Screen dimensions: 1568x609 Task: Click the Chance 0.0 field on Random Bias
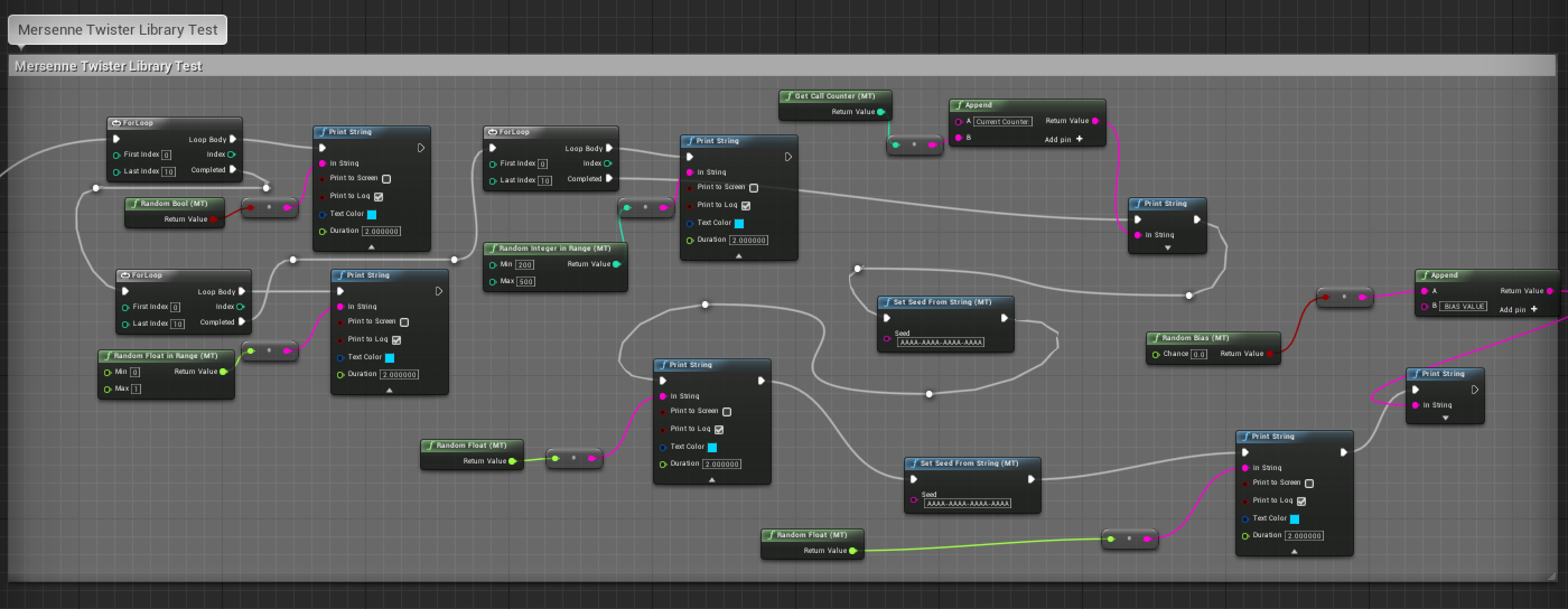click(1198, 354)
